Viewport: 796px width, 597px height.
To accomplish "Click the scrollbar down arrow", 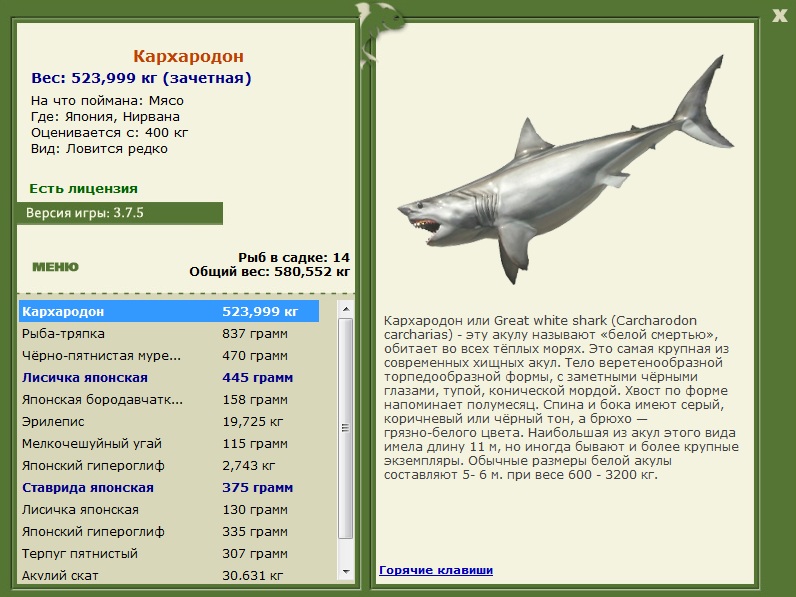I will click(346, 572).
